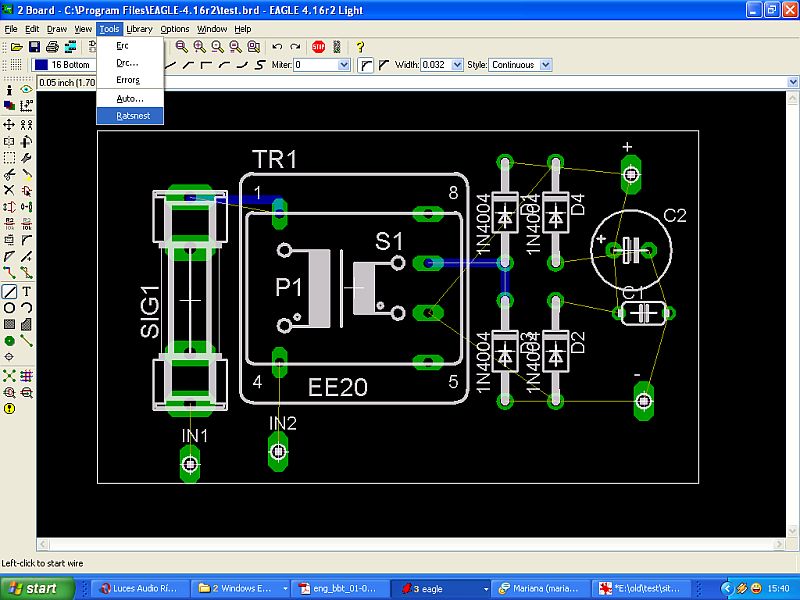Select the Info tool icon
Image resolution: width=800 pixels, height=600 pixels.
click(9, 90)
